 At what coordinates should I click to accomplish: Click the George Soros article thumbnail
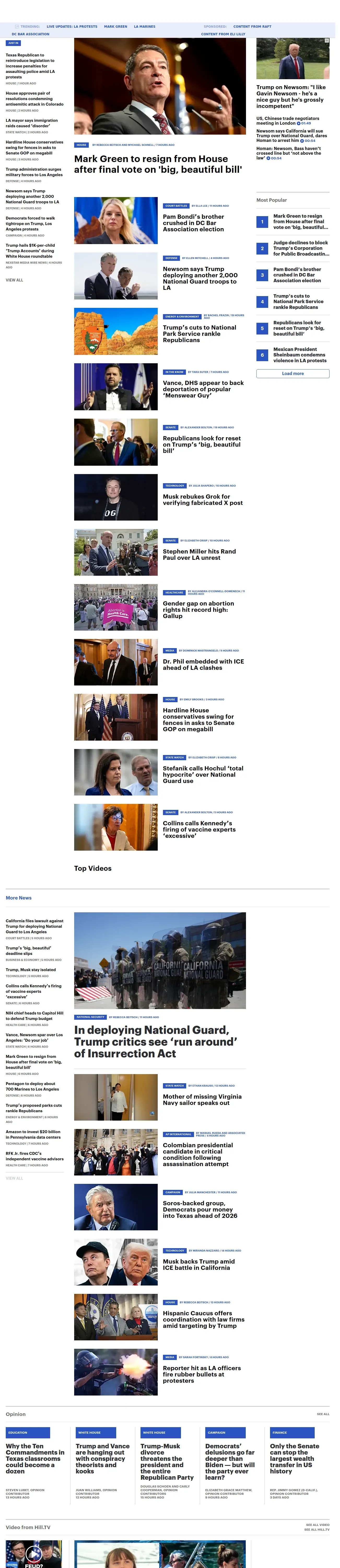tap(116, 1207)
